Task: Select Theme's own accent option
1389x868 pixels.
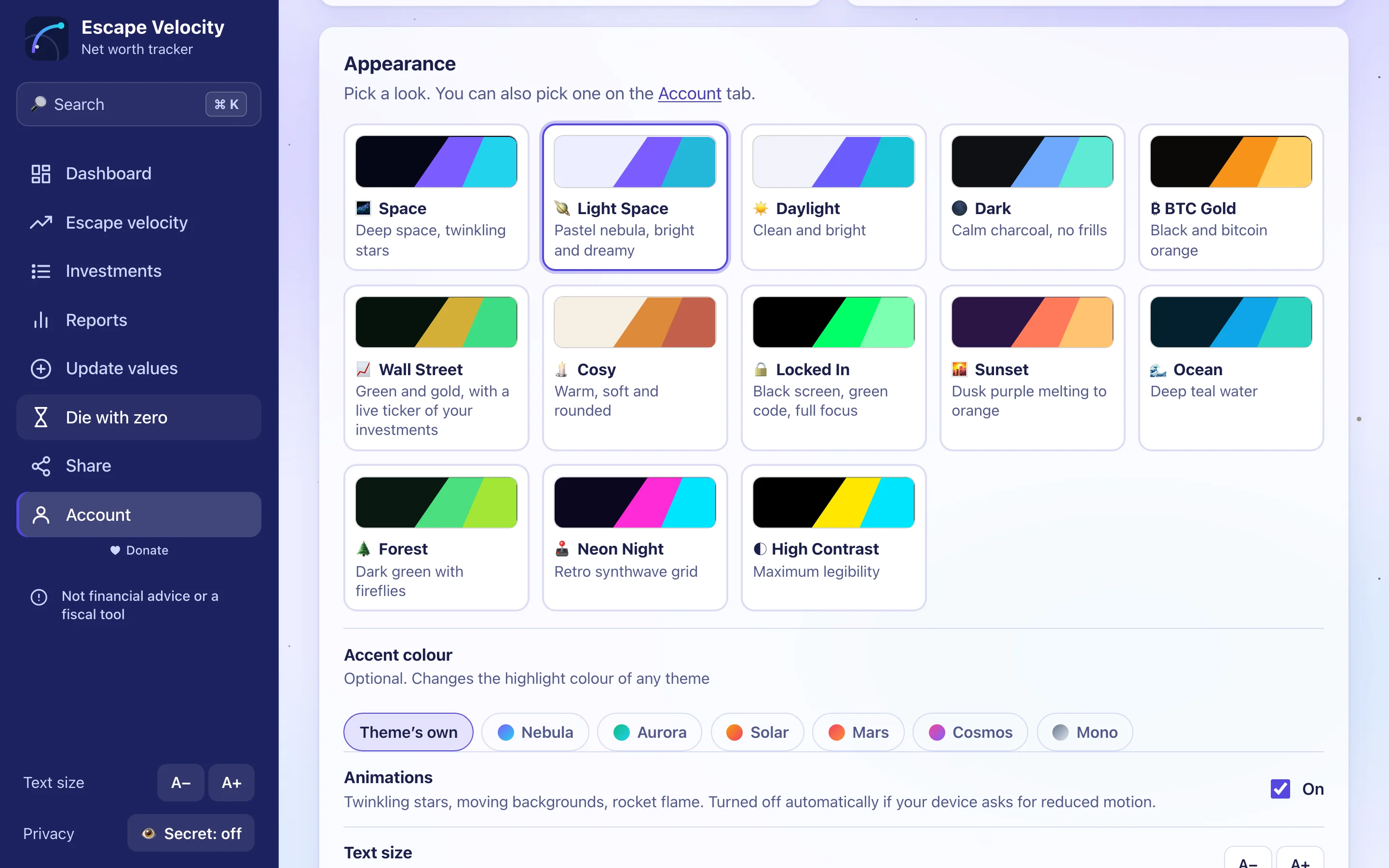Action: click(409, 732)
